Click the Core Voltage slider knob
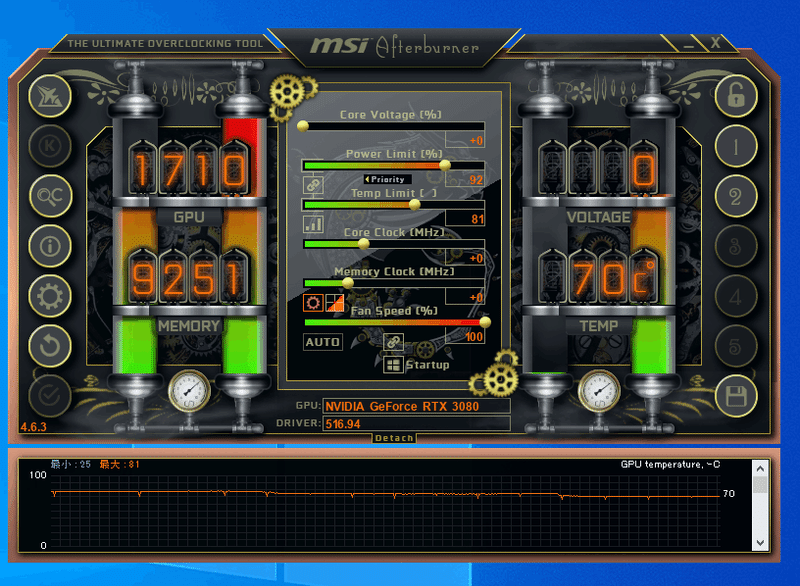The height and width of the screenshot is (586, 800). tap(303, 126)
